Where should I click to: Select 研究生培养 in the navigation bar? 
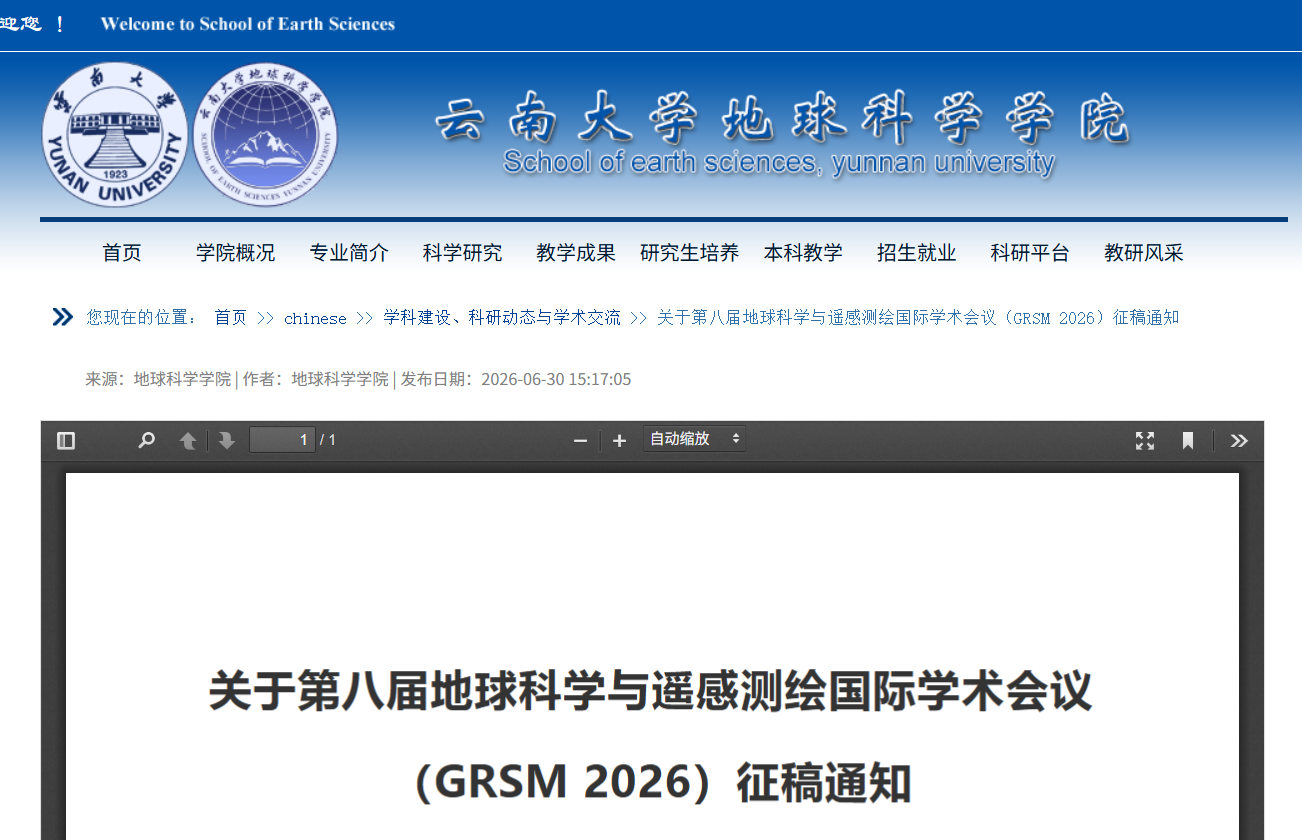pos(689,253)
